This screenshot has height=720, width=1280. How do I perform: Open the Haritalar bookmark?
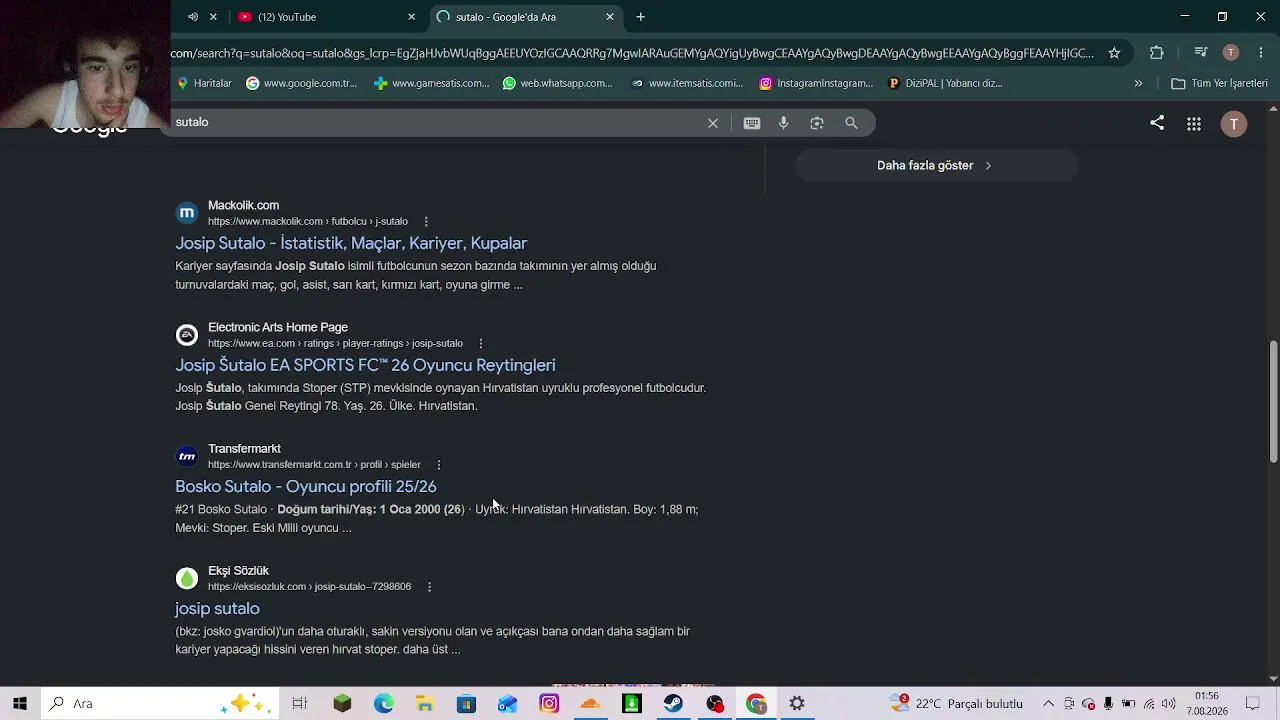[203, 83]
